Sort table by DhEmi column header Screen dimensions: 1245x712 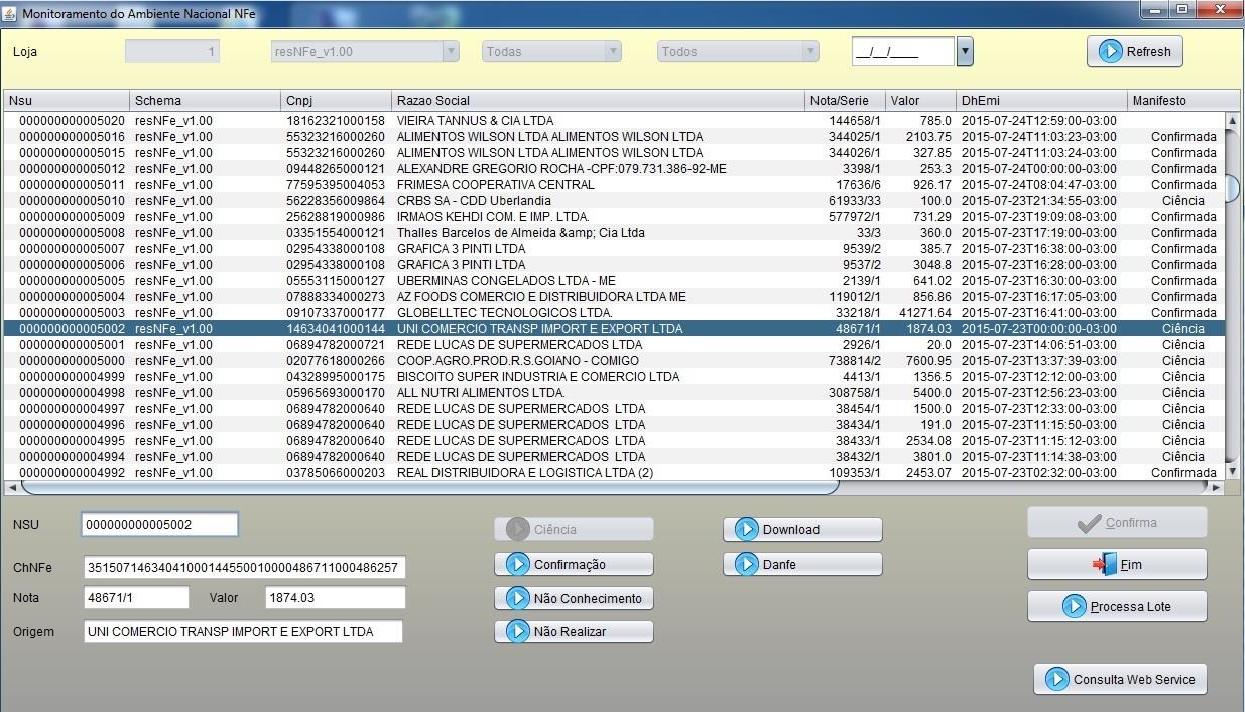point(1042,100)
